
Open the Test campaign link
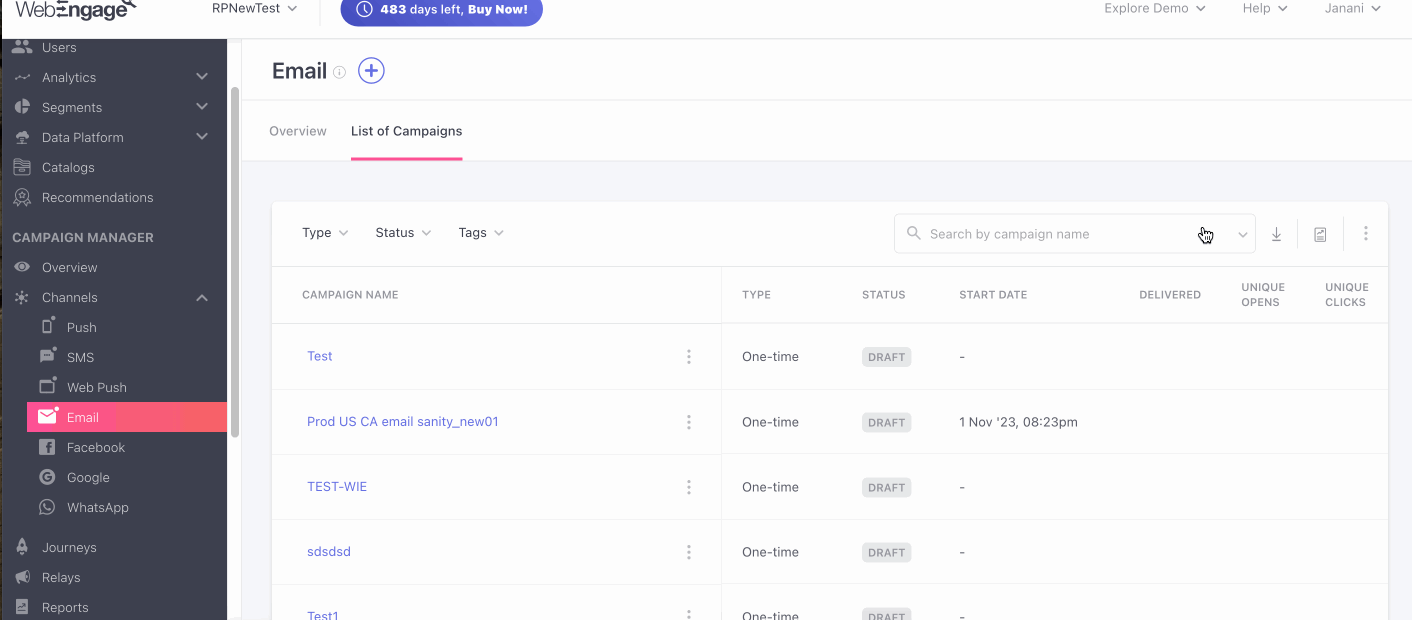click(x=320, y=356)
